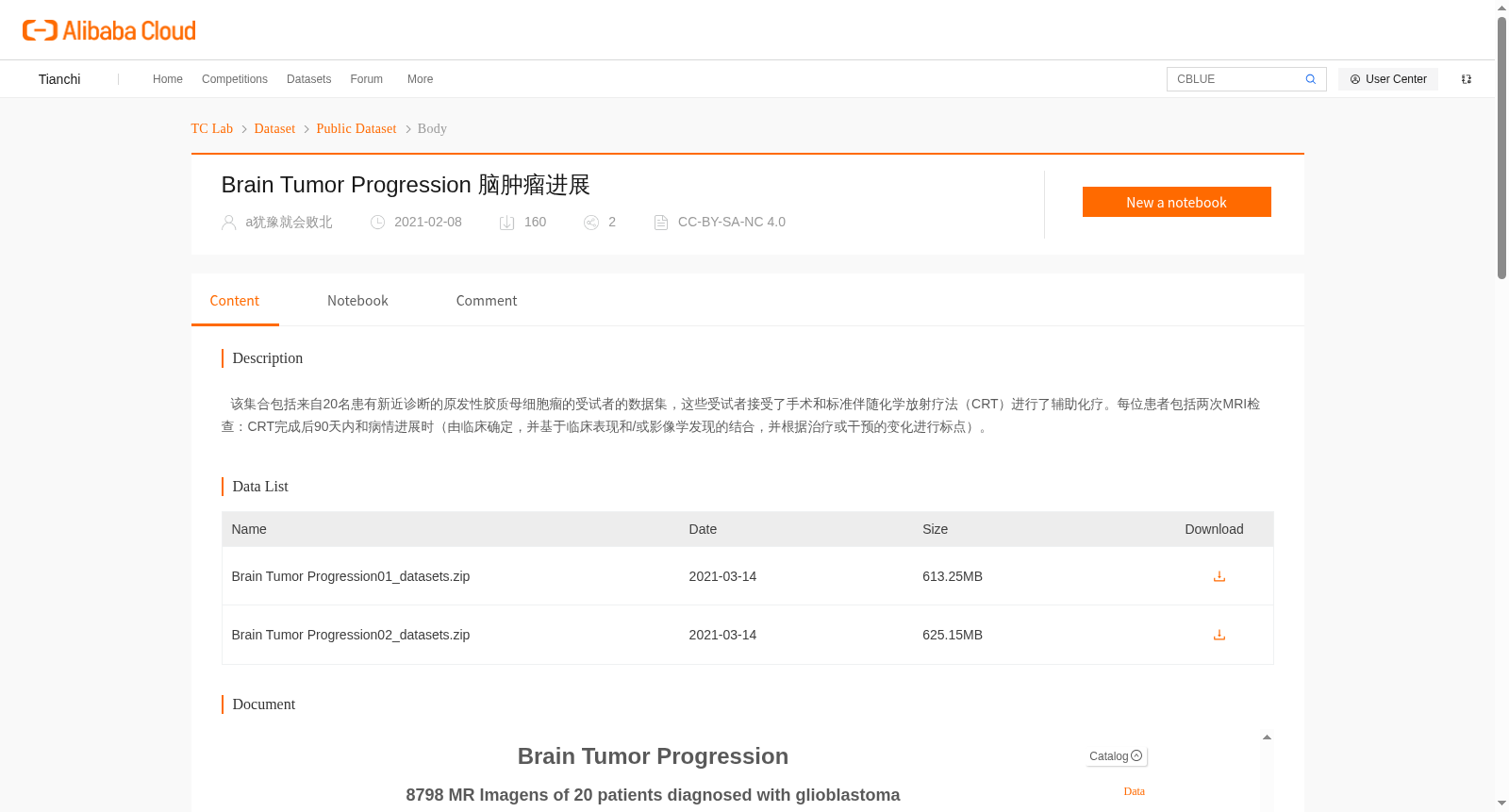1509x812 pixels.
Task: Click the download count icon beside 160
Action: [506, 223]
